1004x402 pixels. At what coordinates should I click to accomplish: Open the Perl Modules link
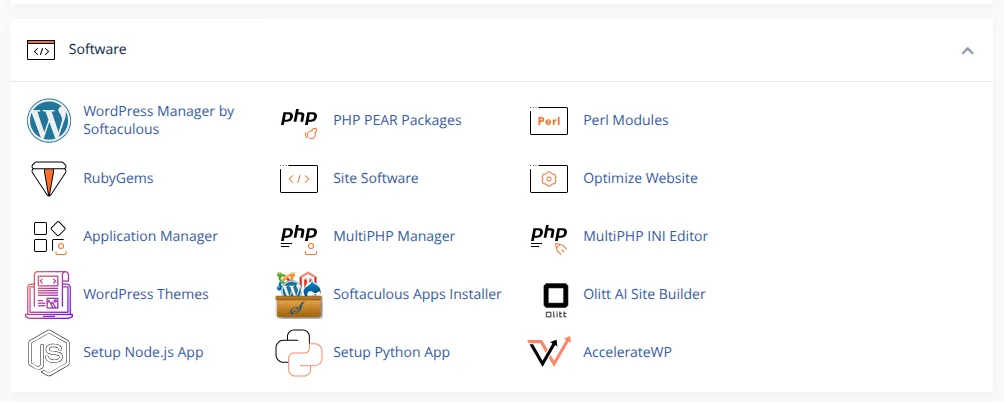[x=626, y=120]
